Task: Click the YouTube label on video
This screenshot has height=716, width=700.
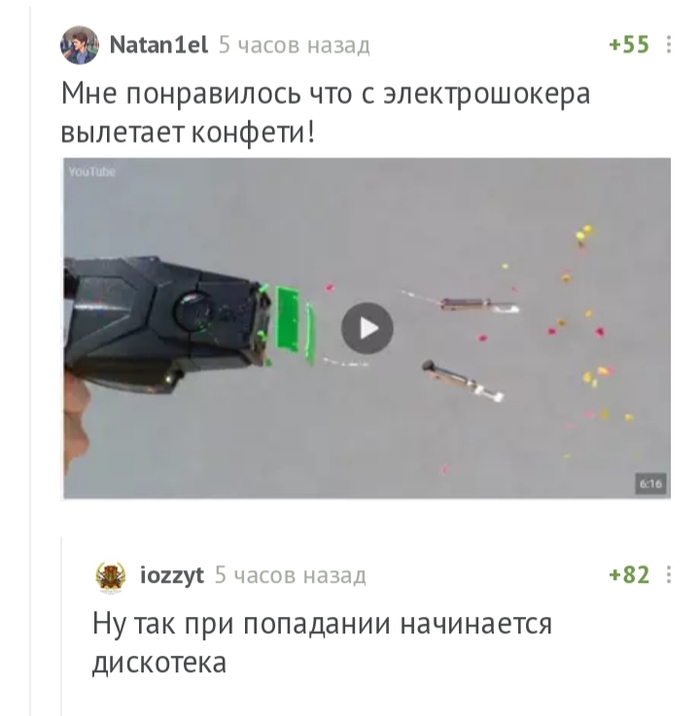Action: pos(92,172)
